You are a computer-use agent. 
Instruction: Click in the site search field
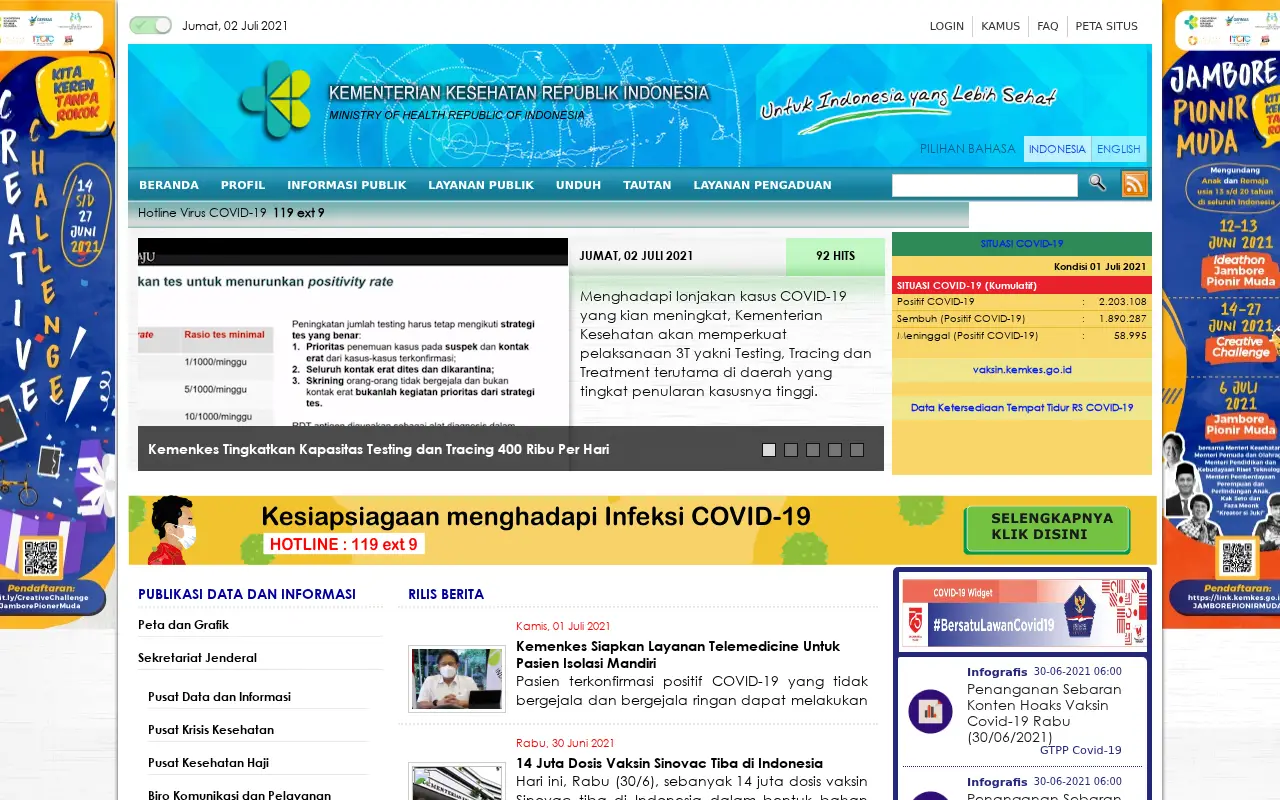click(985, 185)
